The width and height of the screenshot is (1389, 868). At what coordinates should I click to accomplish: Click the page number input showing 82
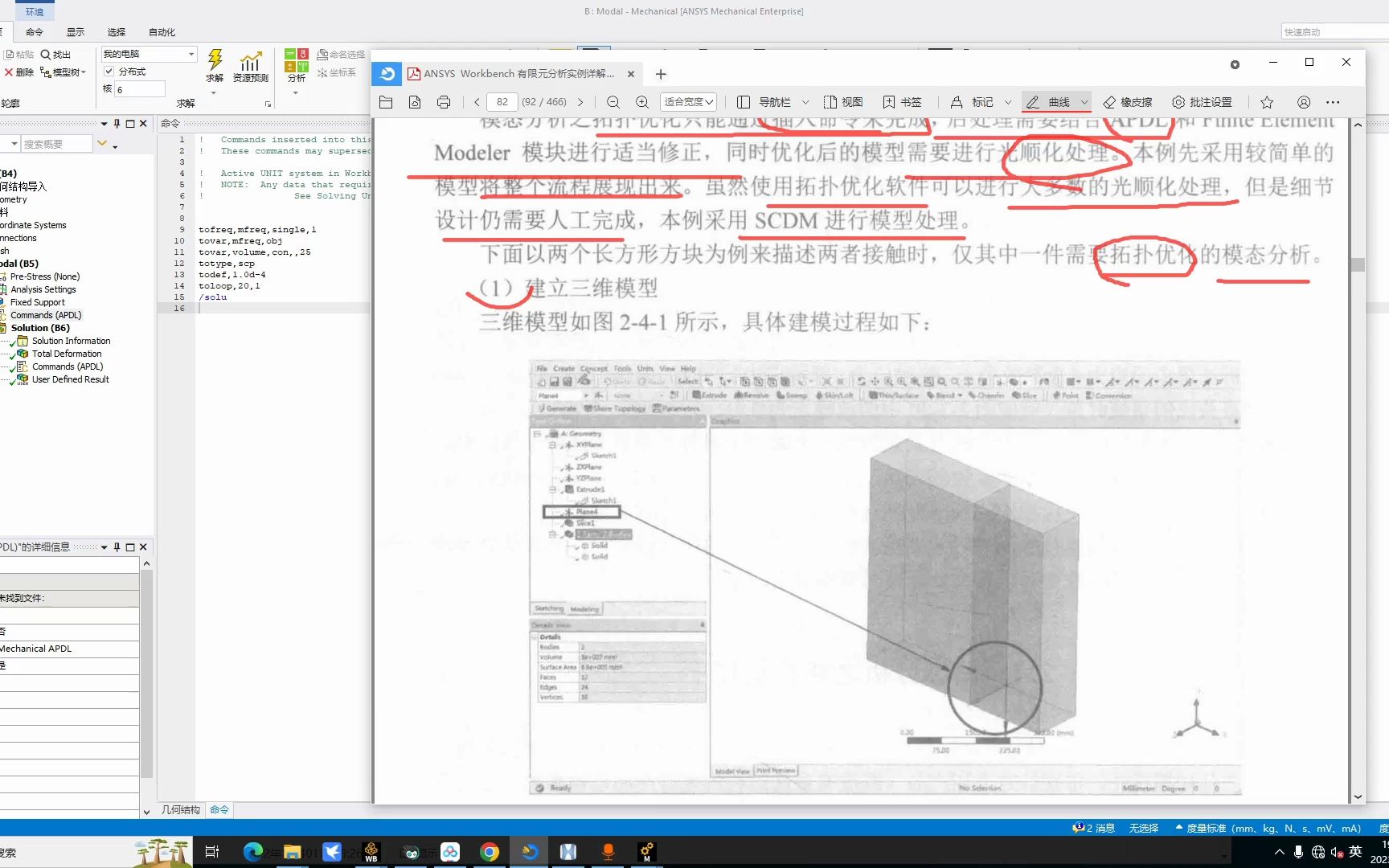(x=502, y=102)
